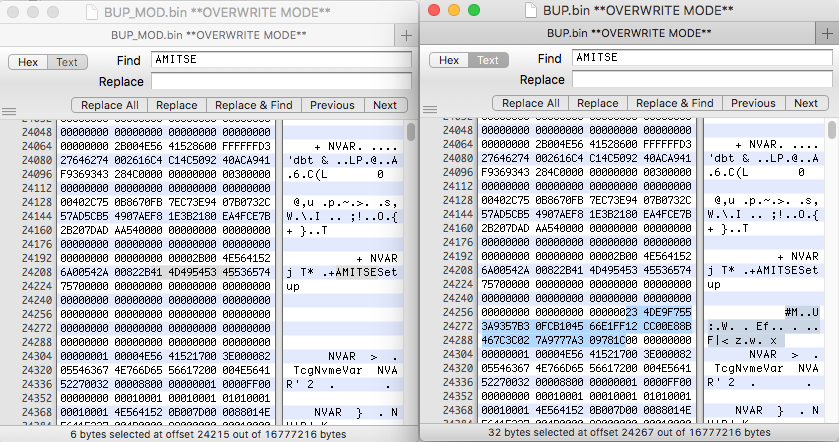The image size is (839, 442).
Task: Click hex bytes 52270032 in BUP.bin row 24336
Action: [x=506, y=382]
